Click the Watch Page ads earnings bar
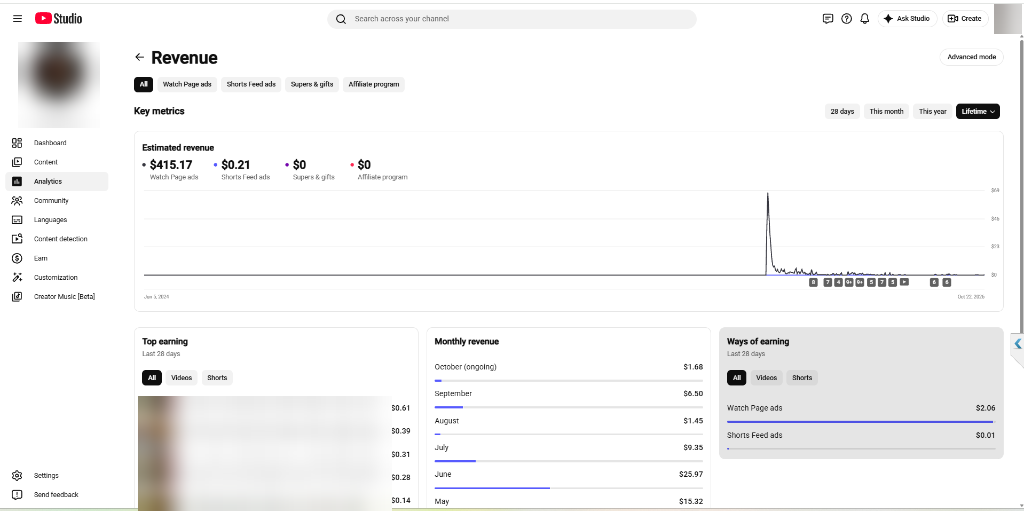The image size is (1024, 511). (861, 421)
